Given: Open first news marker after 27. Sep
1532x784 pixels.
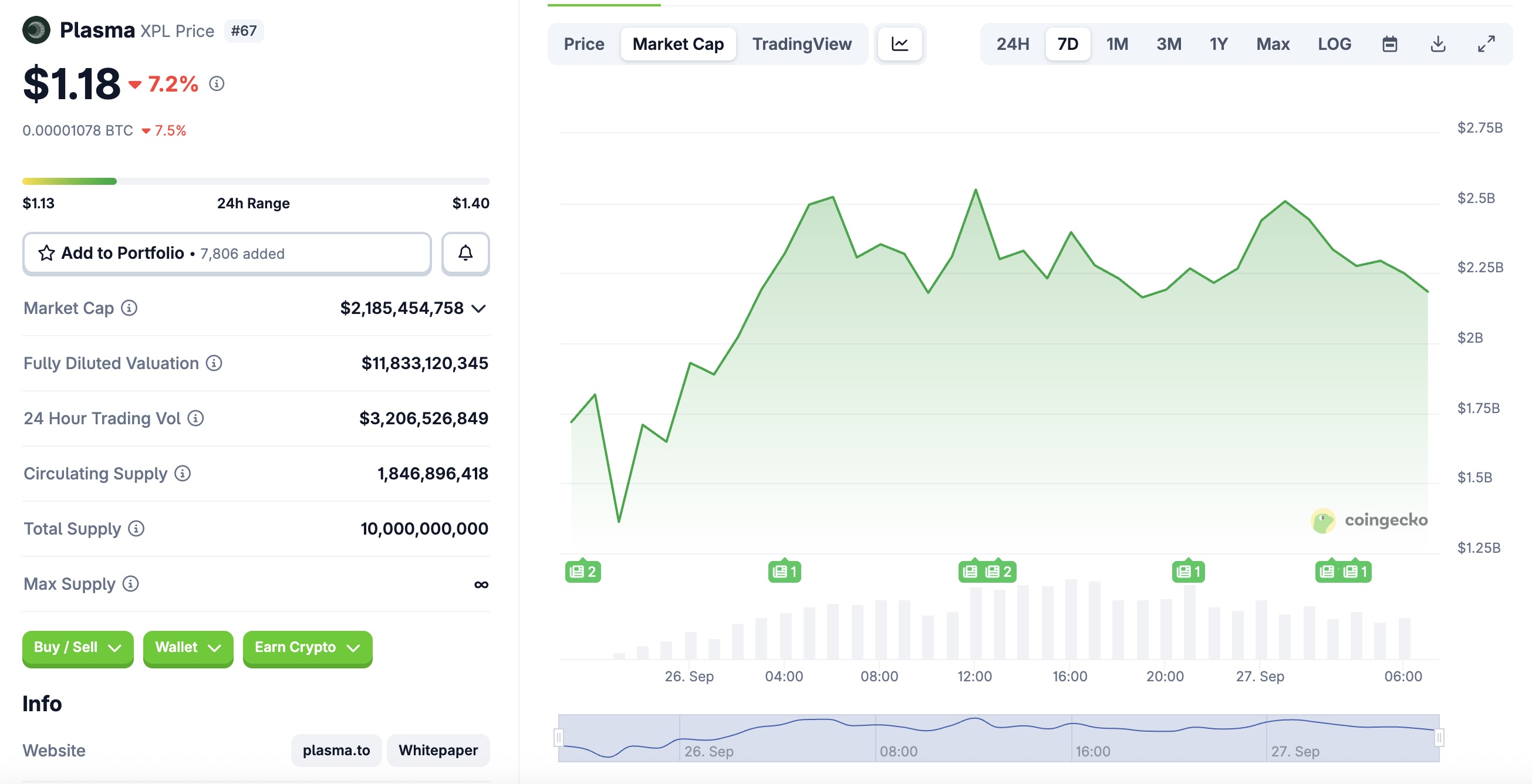Looking at the screenshot, I should pos(1327,571).
